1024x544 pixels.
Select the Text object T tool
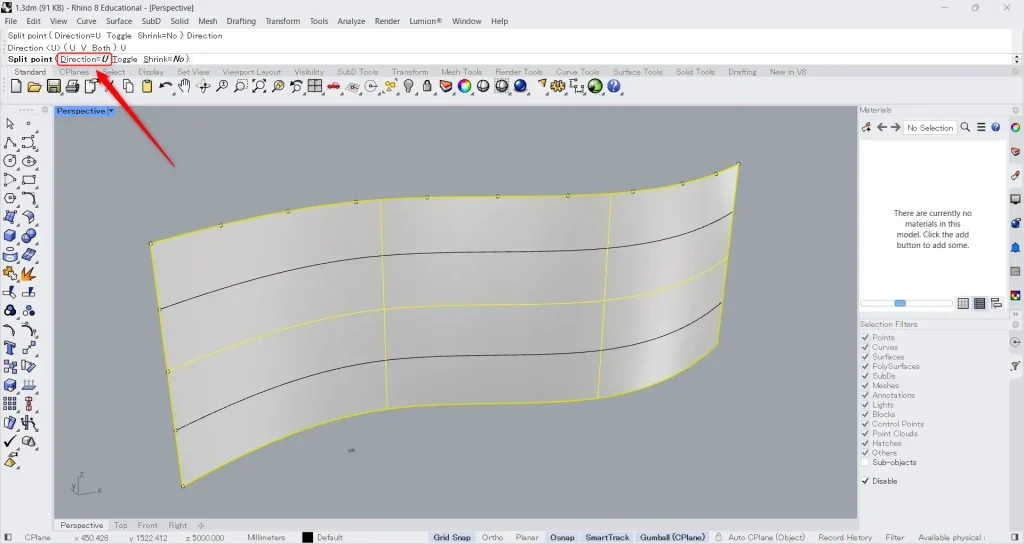(x=10, y=348)
